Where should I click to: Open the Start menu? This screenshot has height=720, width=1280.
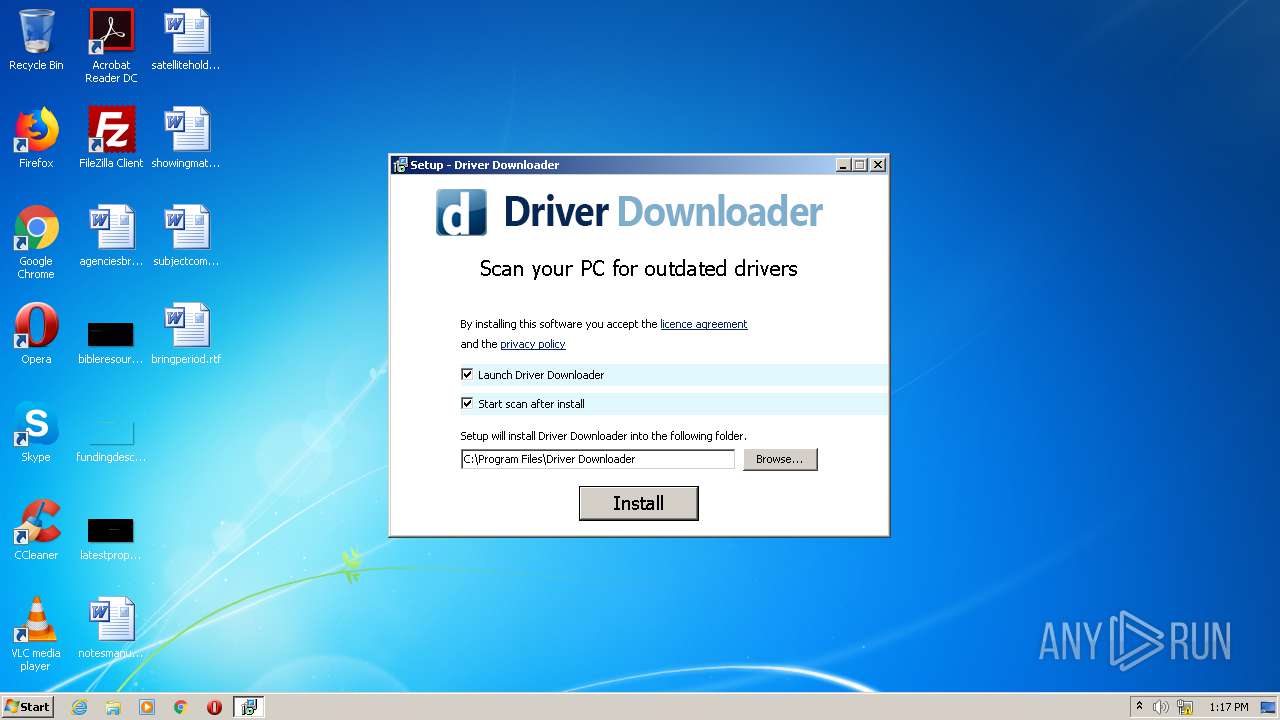coord(28,706)
